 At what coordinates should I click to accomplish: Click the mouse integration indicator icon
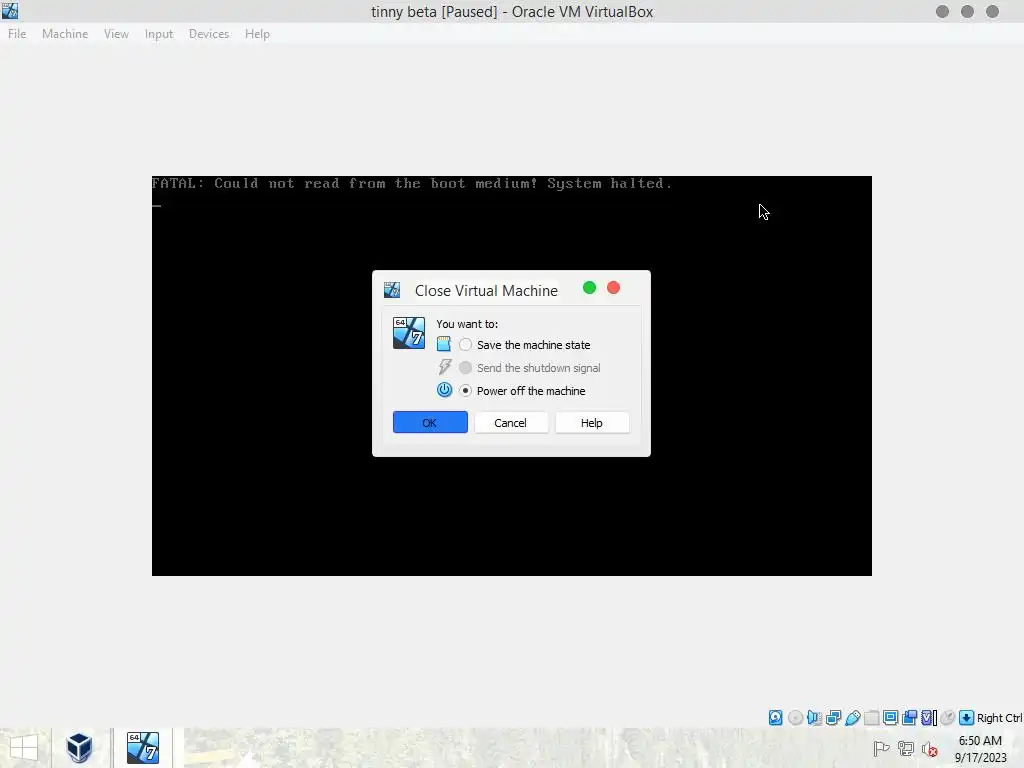tap(948, 718)
